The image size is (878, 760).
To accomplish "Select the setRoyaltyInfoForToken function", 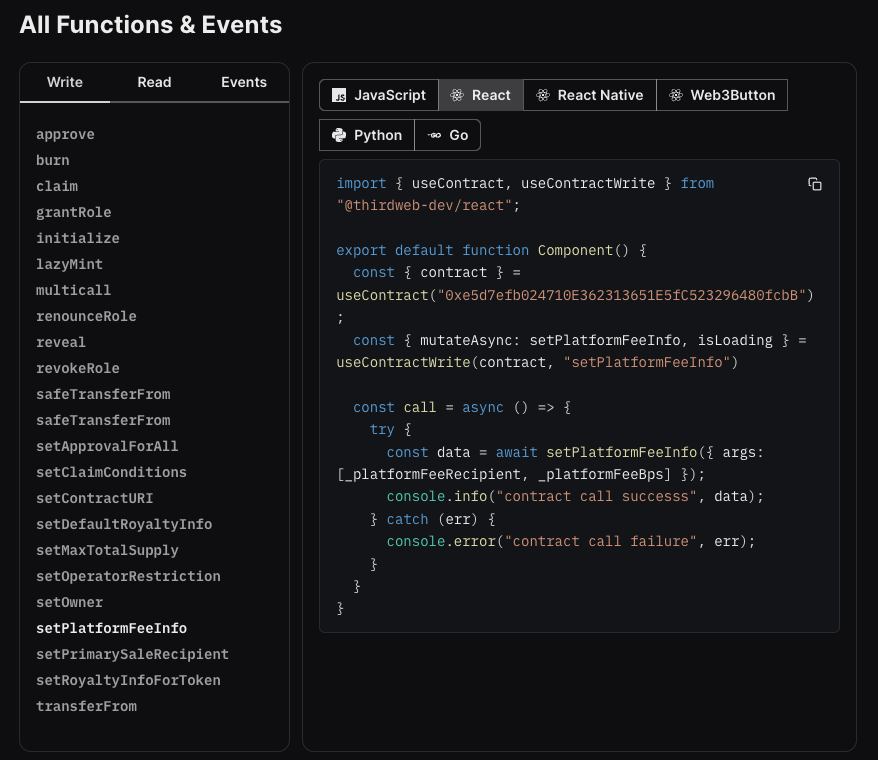I will click(128, 680).
